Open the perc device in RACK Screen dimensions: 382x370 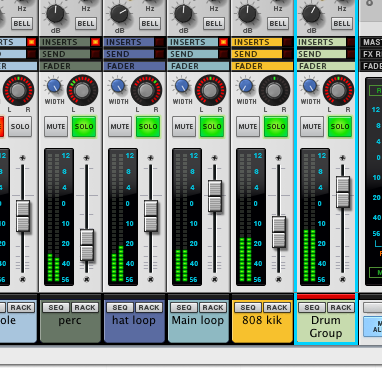pyautogui.click(x=85, y=307)
